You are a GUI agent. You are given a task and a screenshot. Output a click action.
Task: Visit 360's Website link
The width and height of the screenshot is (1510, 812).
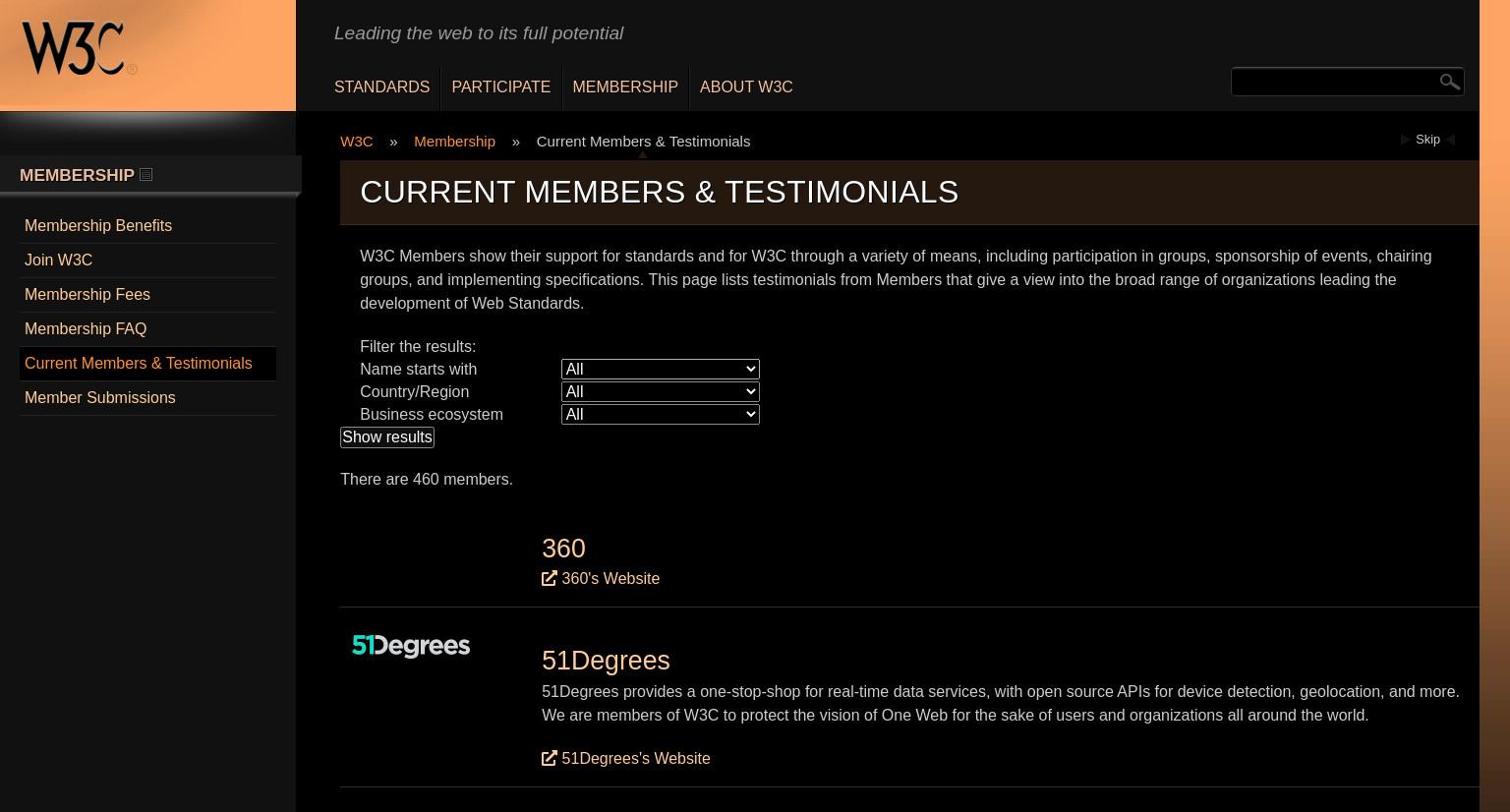click(610, 578)
